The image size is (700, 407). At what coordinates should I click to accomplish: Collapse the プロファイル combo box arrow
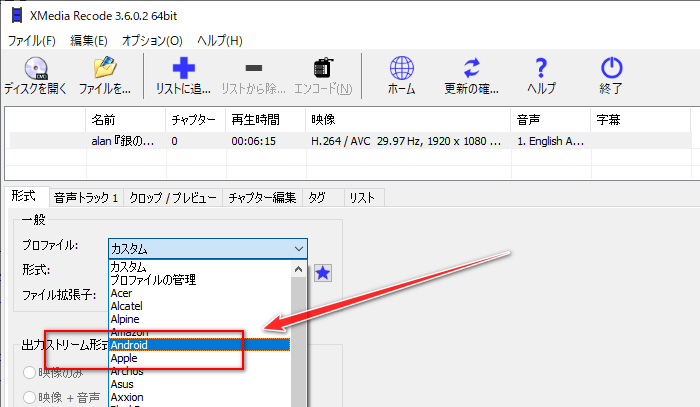click(x=299, y=249)
